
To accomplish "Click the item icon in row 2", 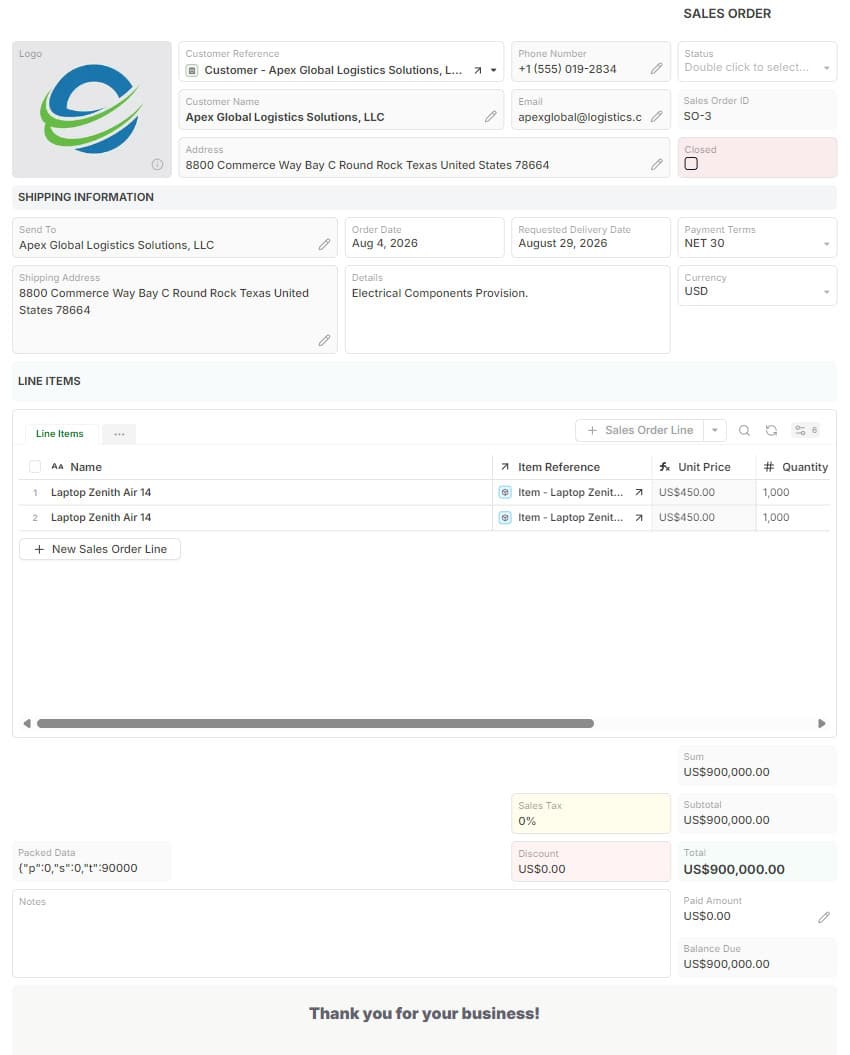I will pyautogui.click(x=505, y=517).
